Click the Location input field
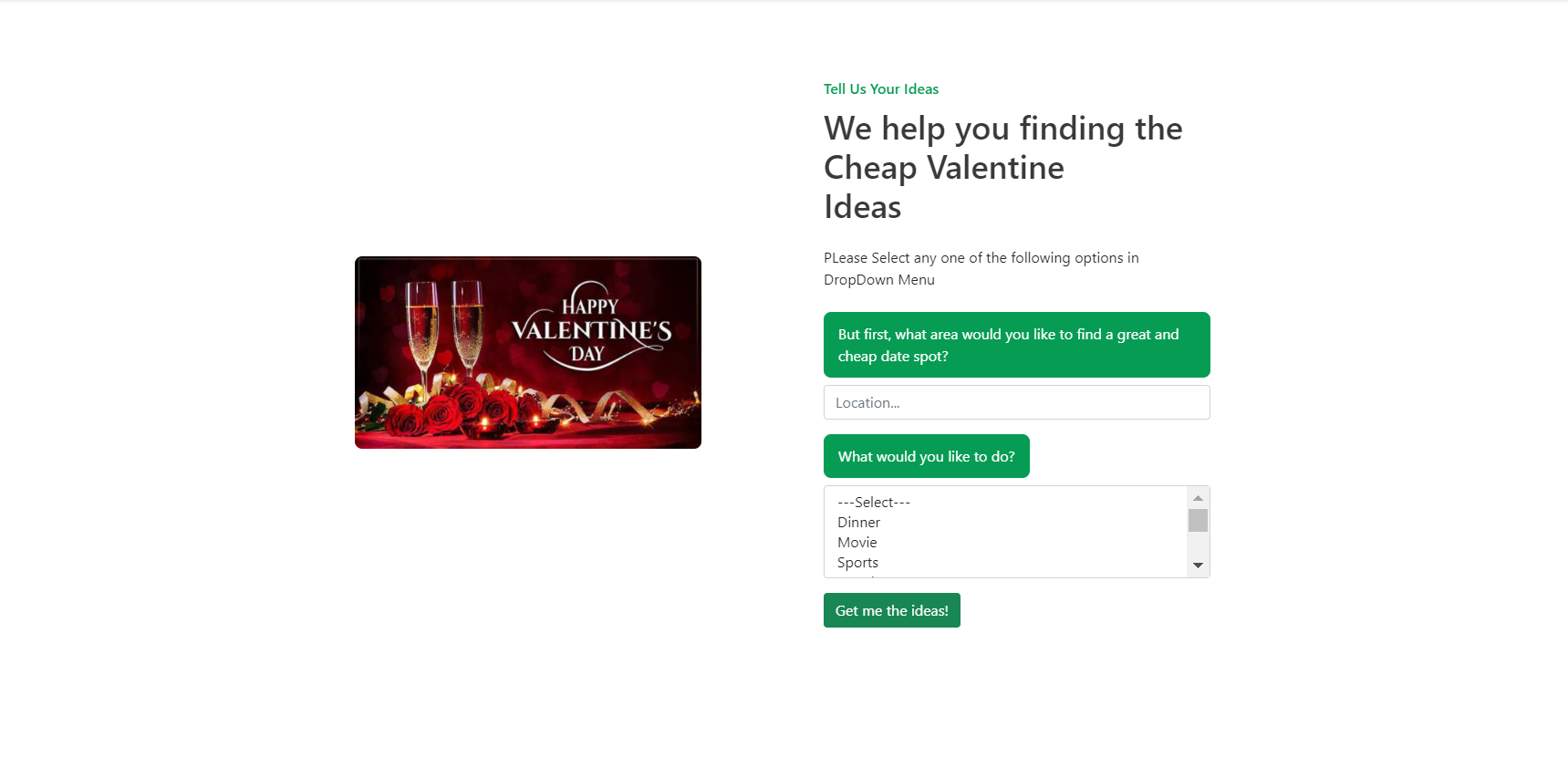The width and height of the screenshot is (1568, 758). click(1016, 402)
